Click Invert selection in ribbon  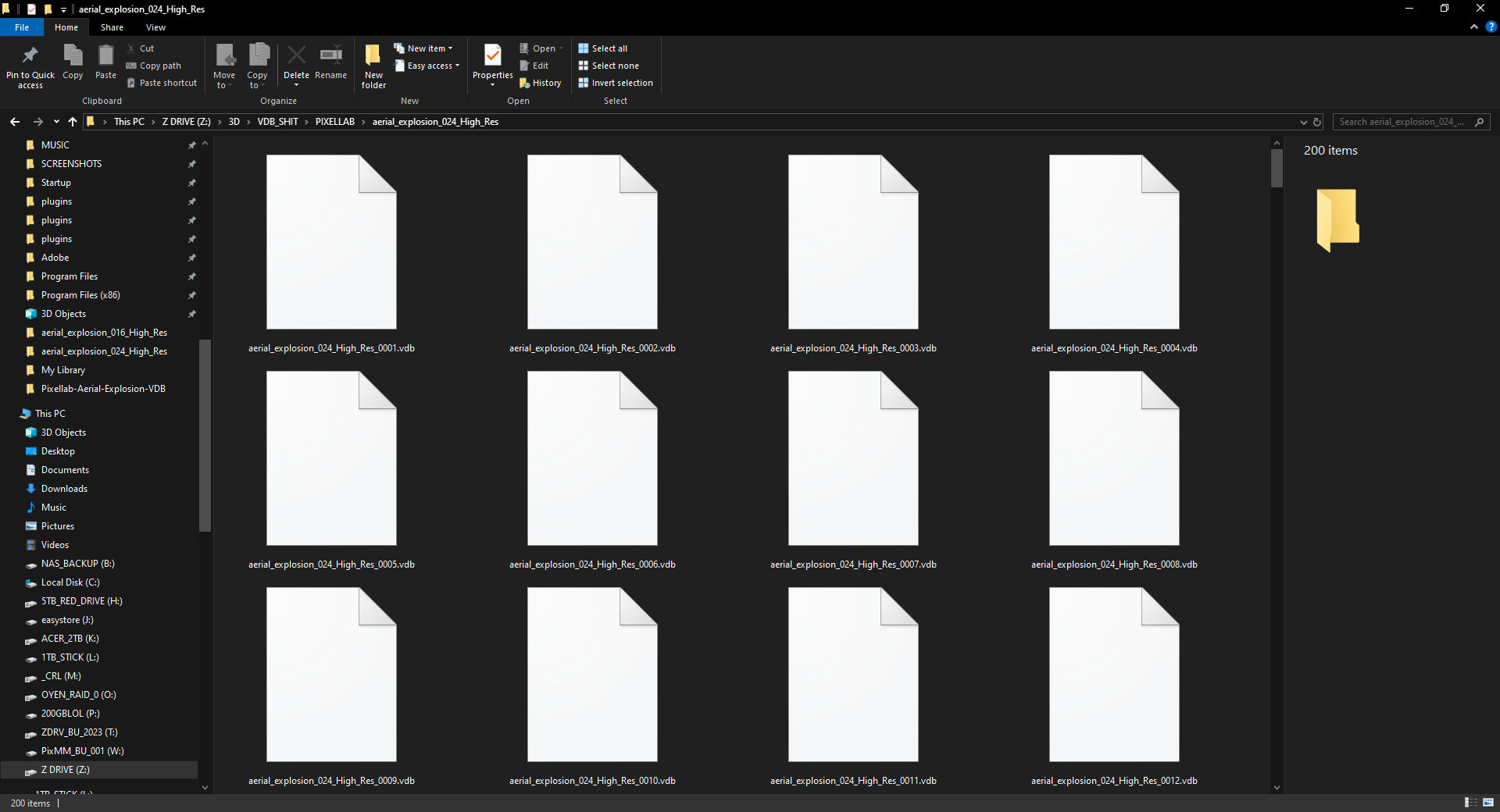pyautogui.click(x=616, y=83)
